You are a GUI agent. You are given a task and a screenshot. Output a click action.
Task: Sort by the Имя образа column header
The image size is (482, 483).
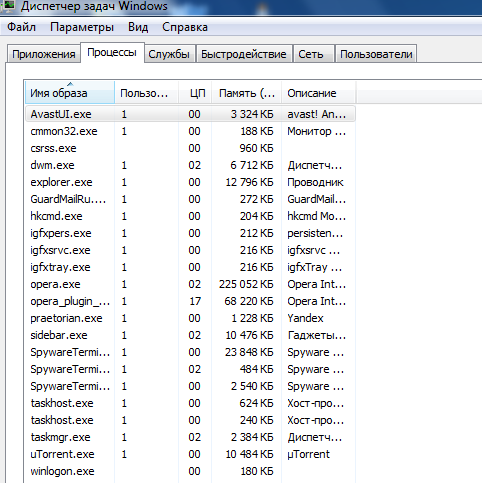click(x=70, y=92)
